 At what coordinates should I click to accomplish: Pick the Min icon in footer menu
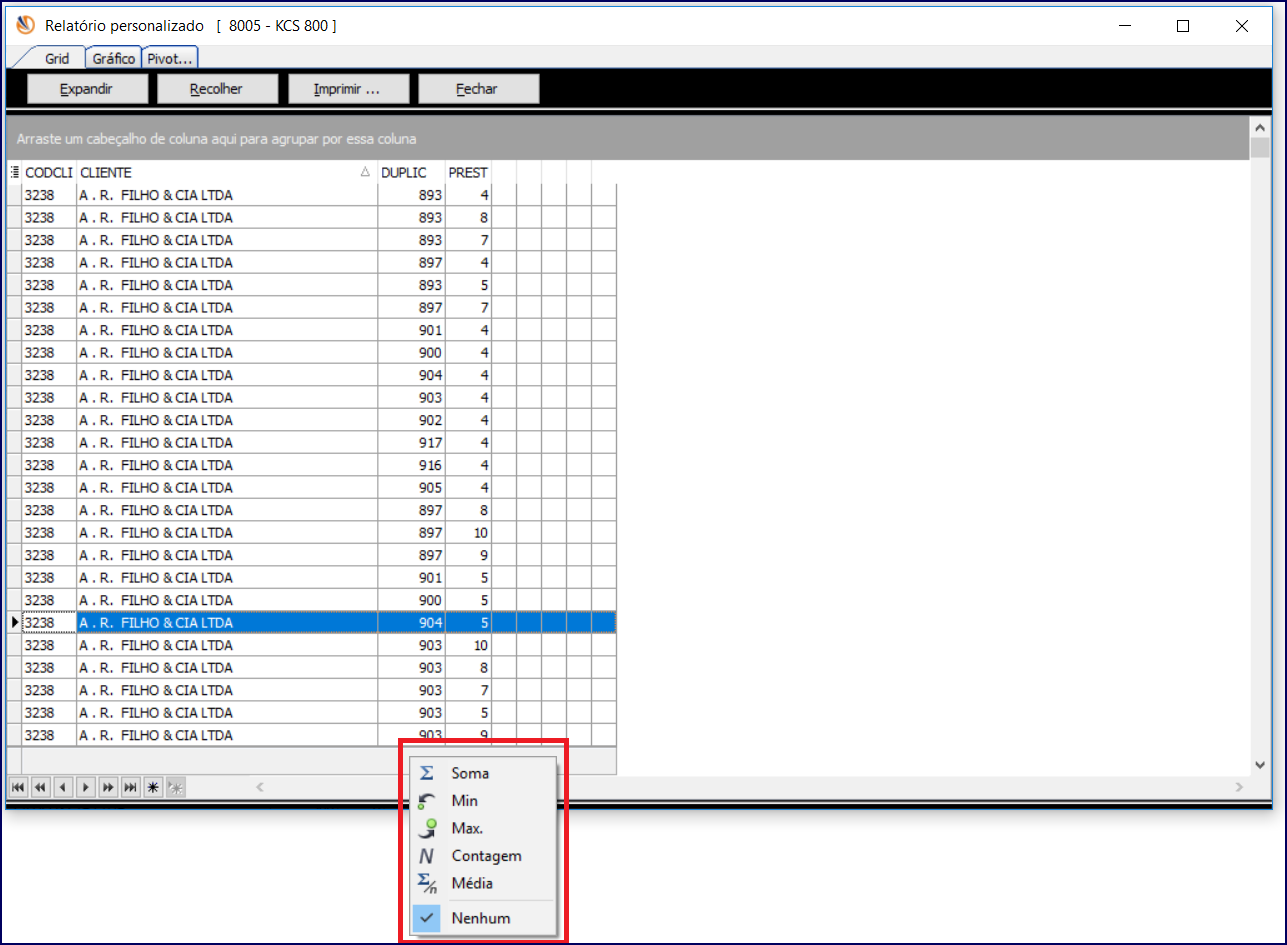[x=427, y=801]
